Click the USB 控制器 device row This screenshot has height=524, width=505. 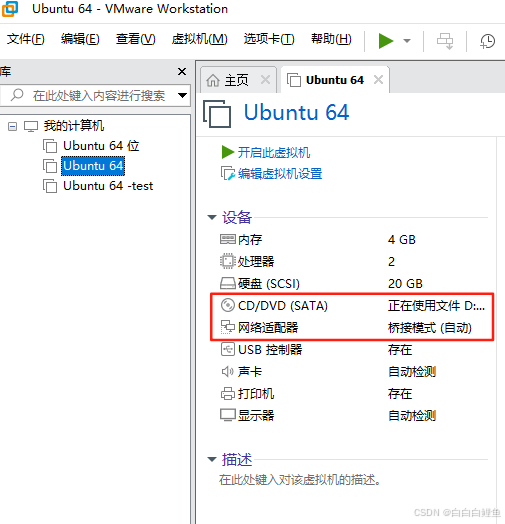(x=353, y=350)
